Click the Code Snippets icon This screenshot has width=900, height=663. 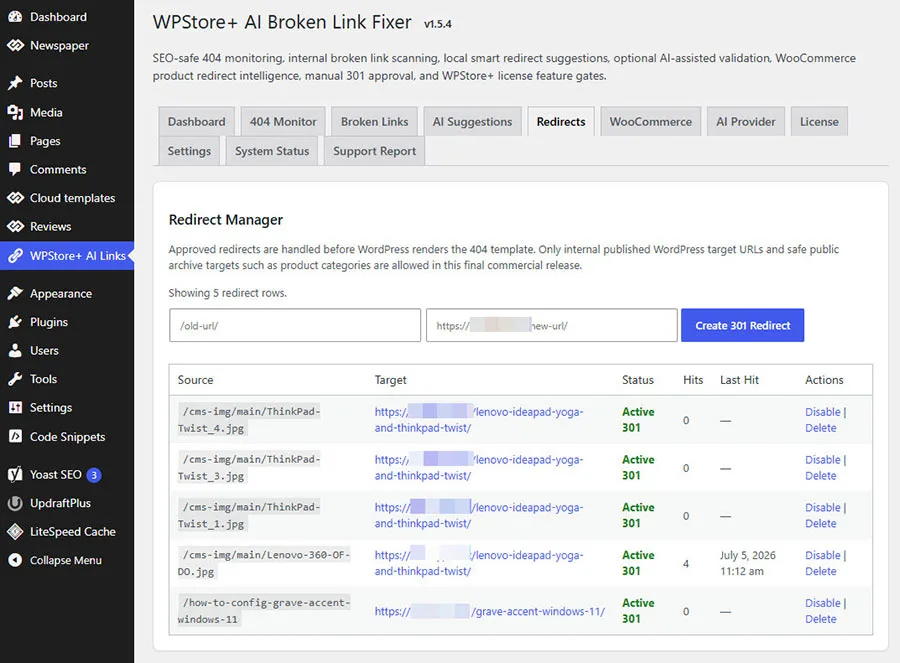(x=15, y=436)
